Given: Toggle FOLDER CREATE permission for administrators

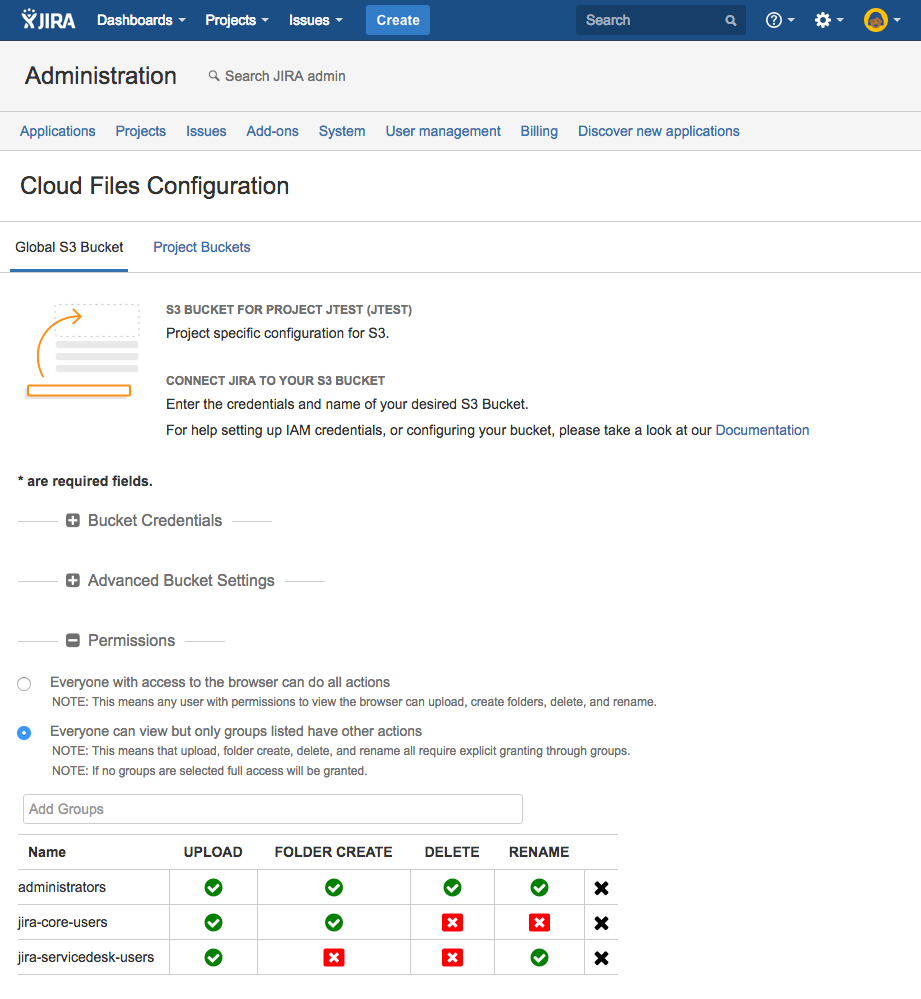Looking at the screenshot, I should pyautogui.click(x=334, y=888).
